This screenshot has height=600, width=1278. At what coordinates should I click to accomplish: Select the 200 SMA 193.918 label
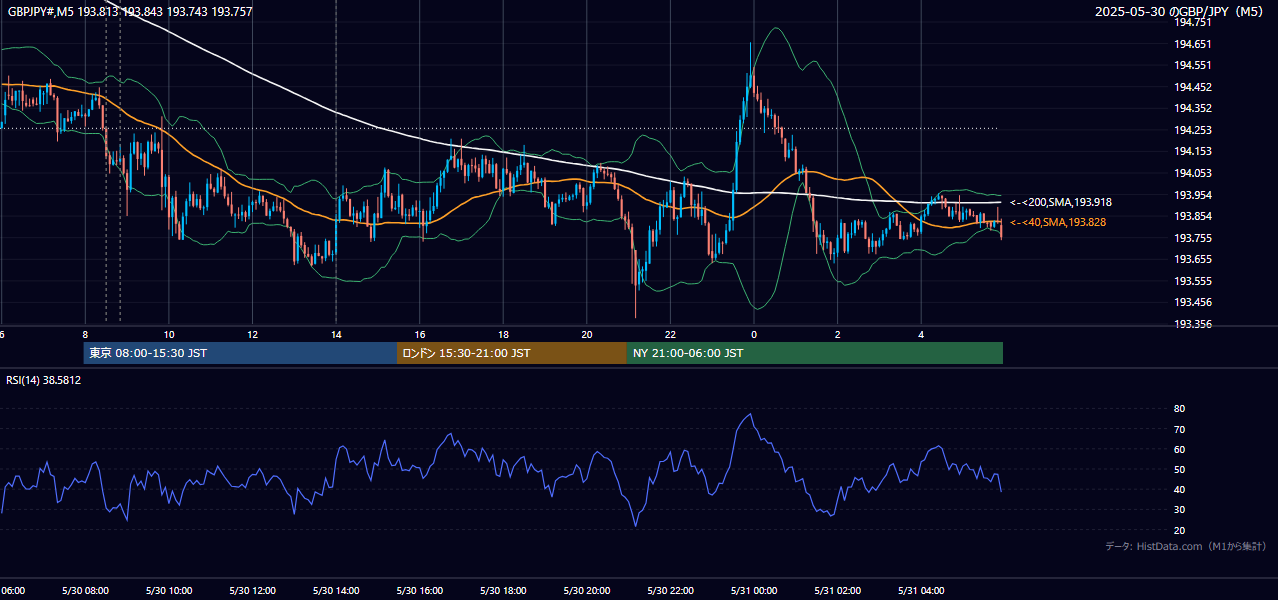[x=1060, y=202]
